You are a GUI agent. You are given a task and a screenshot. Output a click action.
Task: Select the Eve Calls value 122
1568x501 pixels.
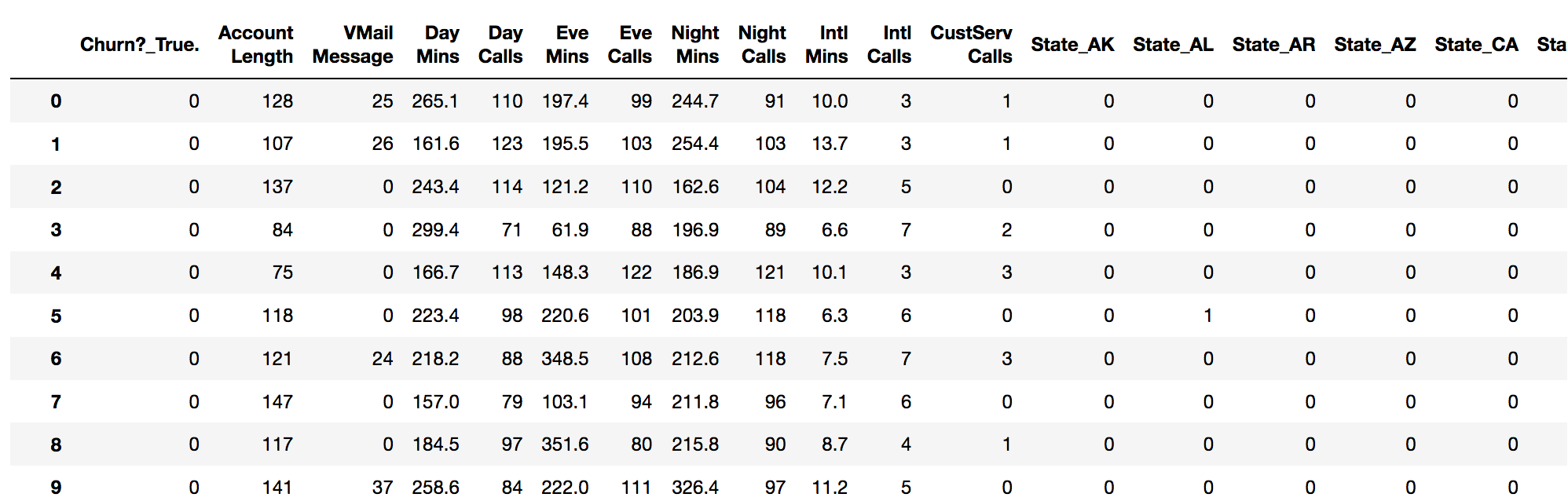tap(636, 272)
